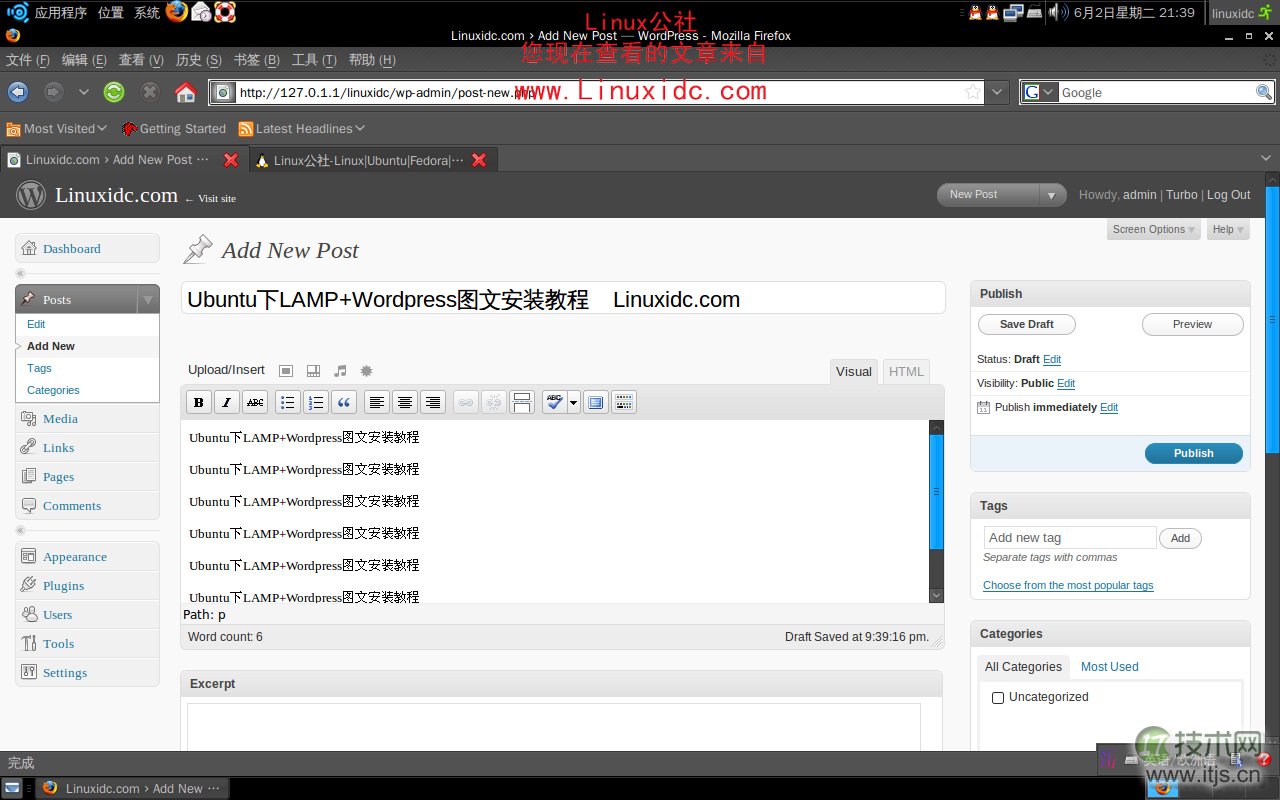Screen dimensions: 1280x800
Task: Add video via Upload/Insert
Action: coord(313,371)
